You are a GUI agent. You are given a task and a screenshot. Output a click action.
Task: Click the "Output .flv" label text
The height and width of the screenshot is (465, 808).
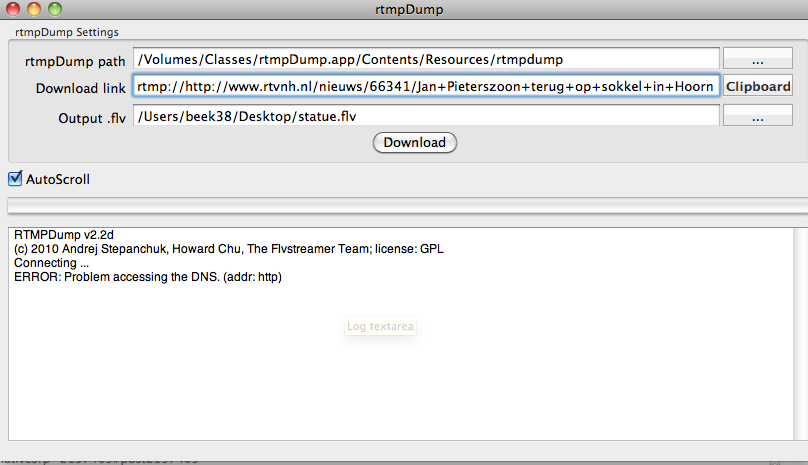pos(91,118)
